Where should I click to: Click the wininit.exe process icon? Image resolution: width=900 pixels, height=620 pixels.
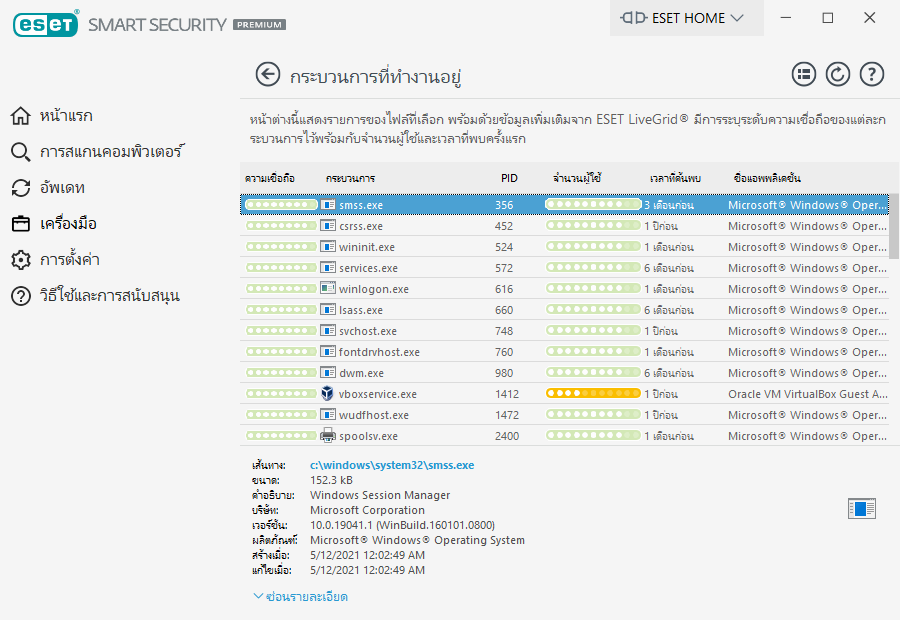(328, 246)
